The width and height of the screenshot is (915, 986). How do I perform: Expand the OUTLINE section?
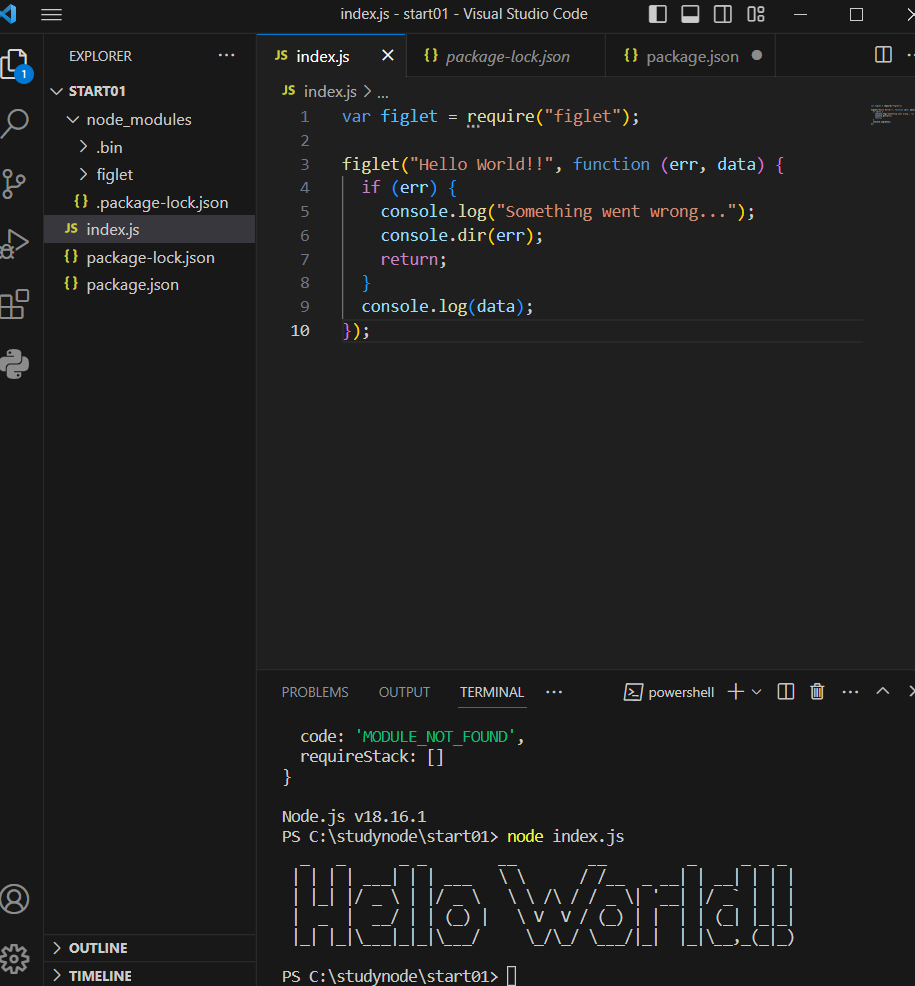tap(150, 948)
